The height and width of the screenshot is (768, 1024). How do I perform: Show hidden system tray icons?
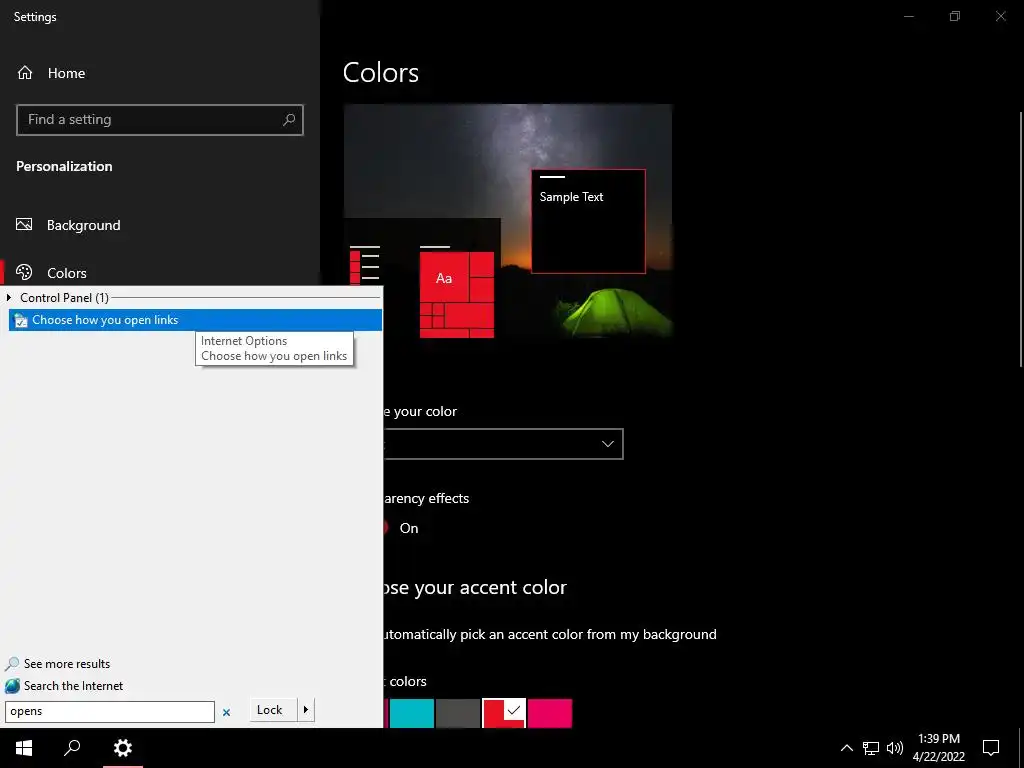tap(846, 748)
